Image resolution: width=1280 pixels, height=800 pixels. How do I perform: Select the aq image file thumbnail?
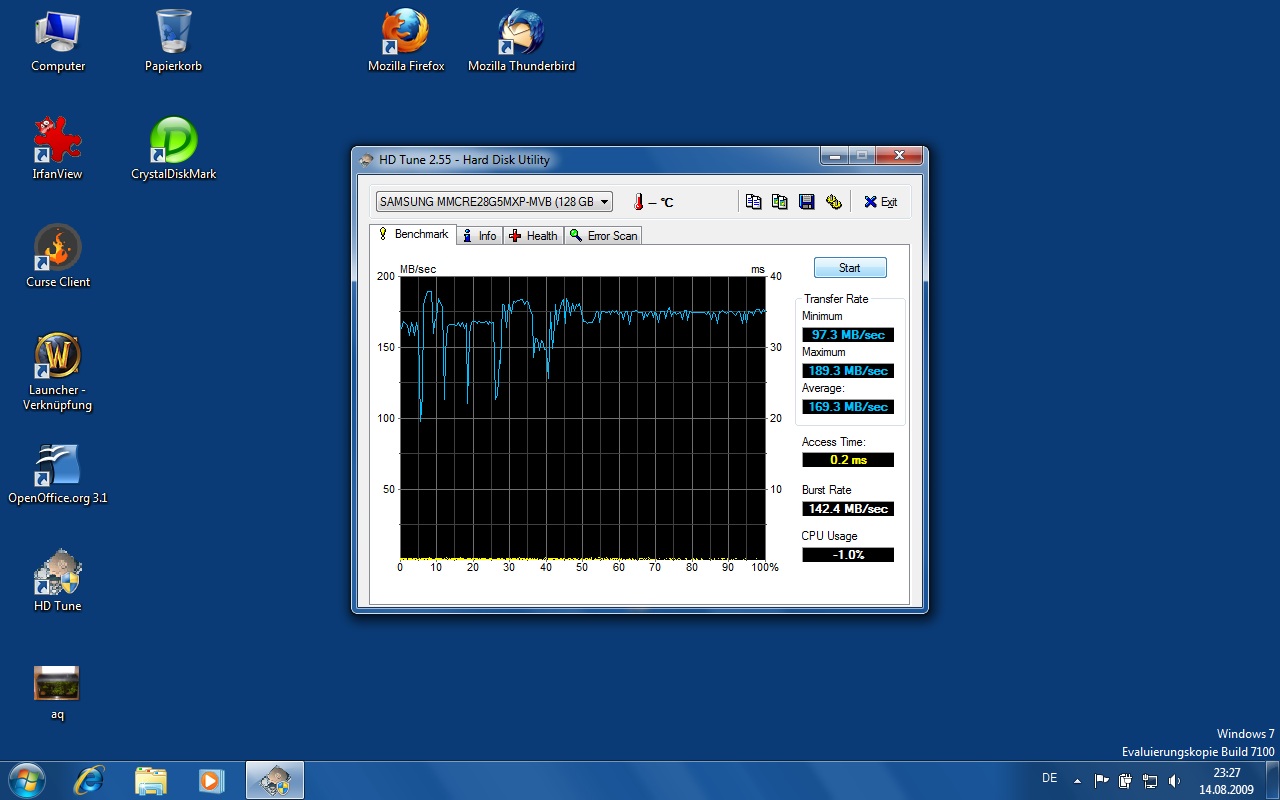57,692
